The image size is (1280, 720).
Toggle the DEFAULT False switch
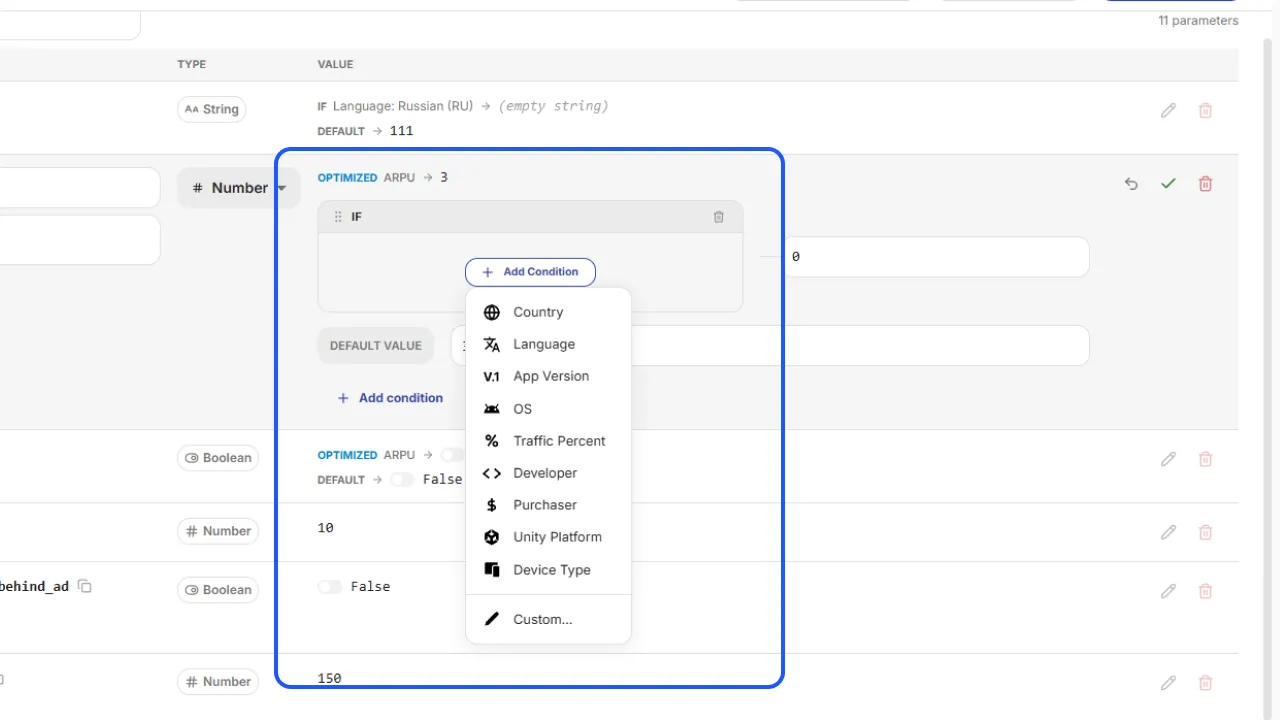402,480
